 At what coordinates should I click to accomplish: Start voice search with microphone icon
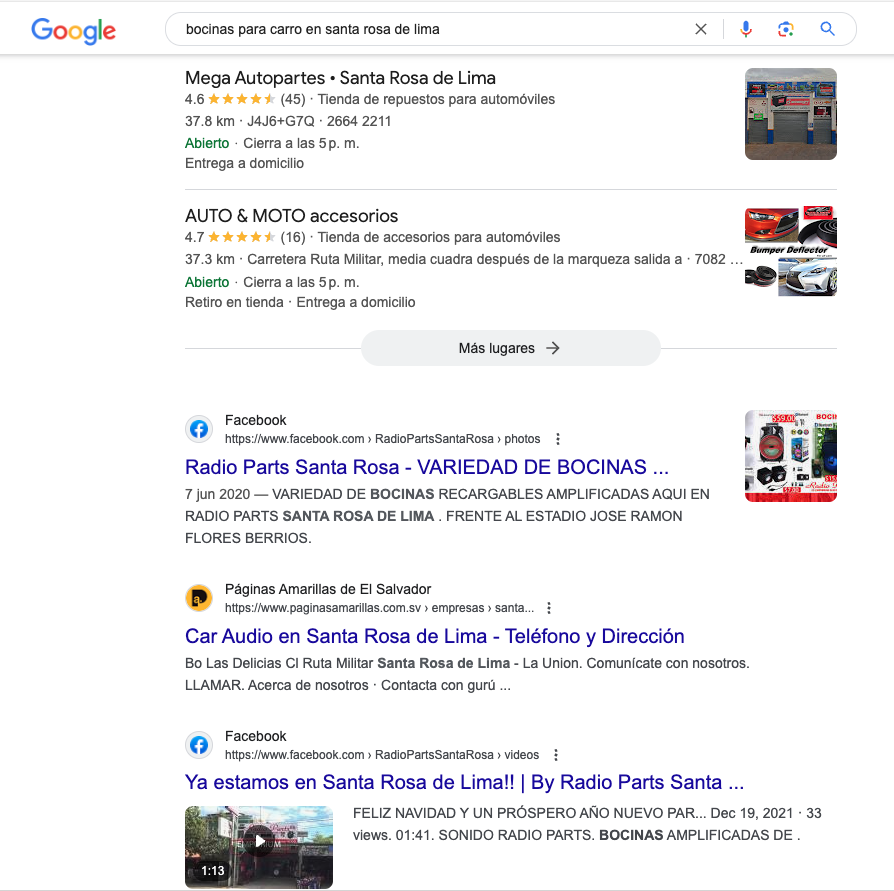click(x=745, y=29)
